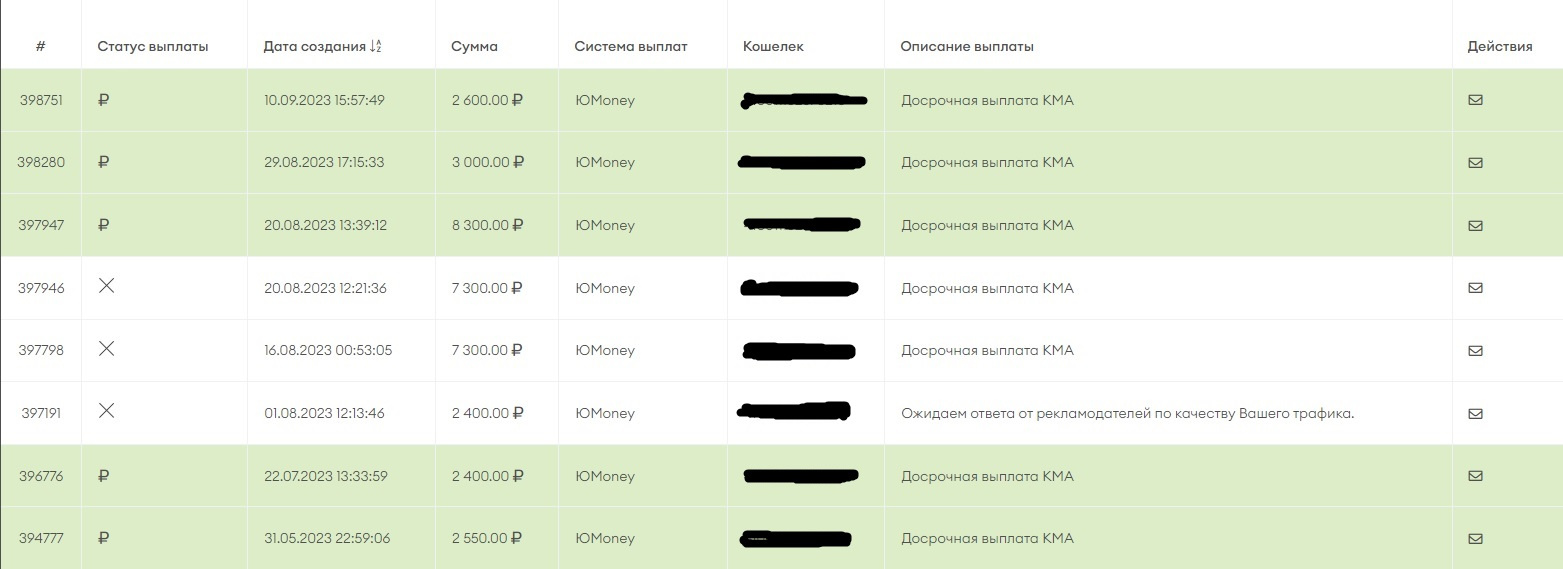Click Ожидаем ответа от рекламодателей description
Viewport: 1563px width, 569px height.
1127,413
